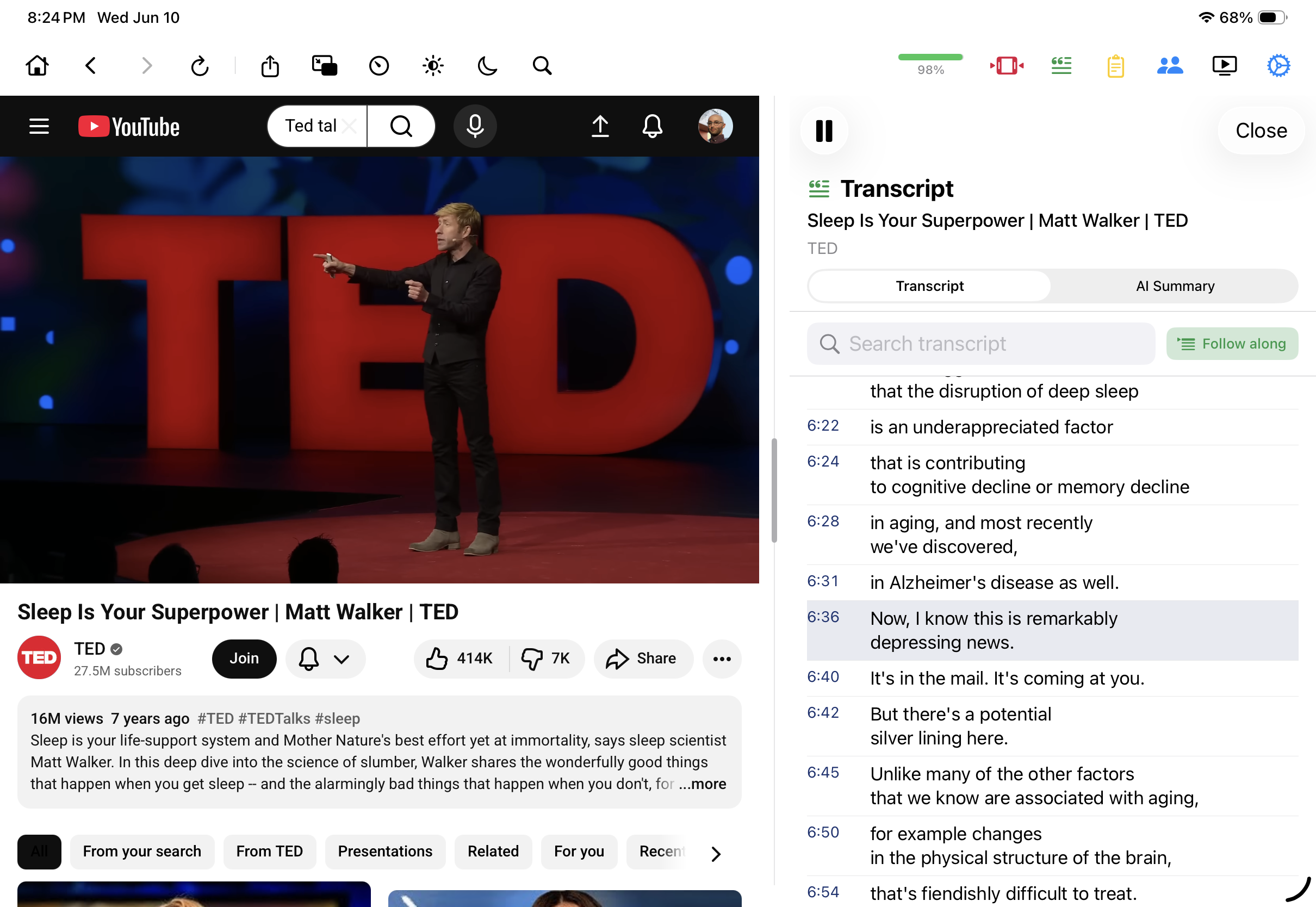Jump to timestamp 6:28
This screenshot has width=1316, height=907.
click(823, 521)
